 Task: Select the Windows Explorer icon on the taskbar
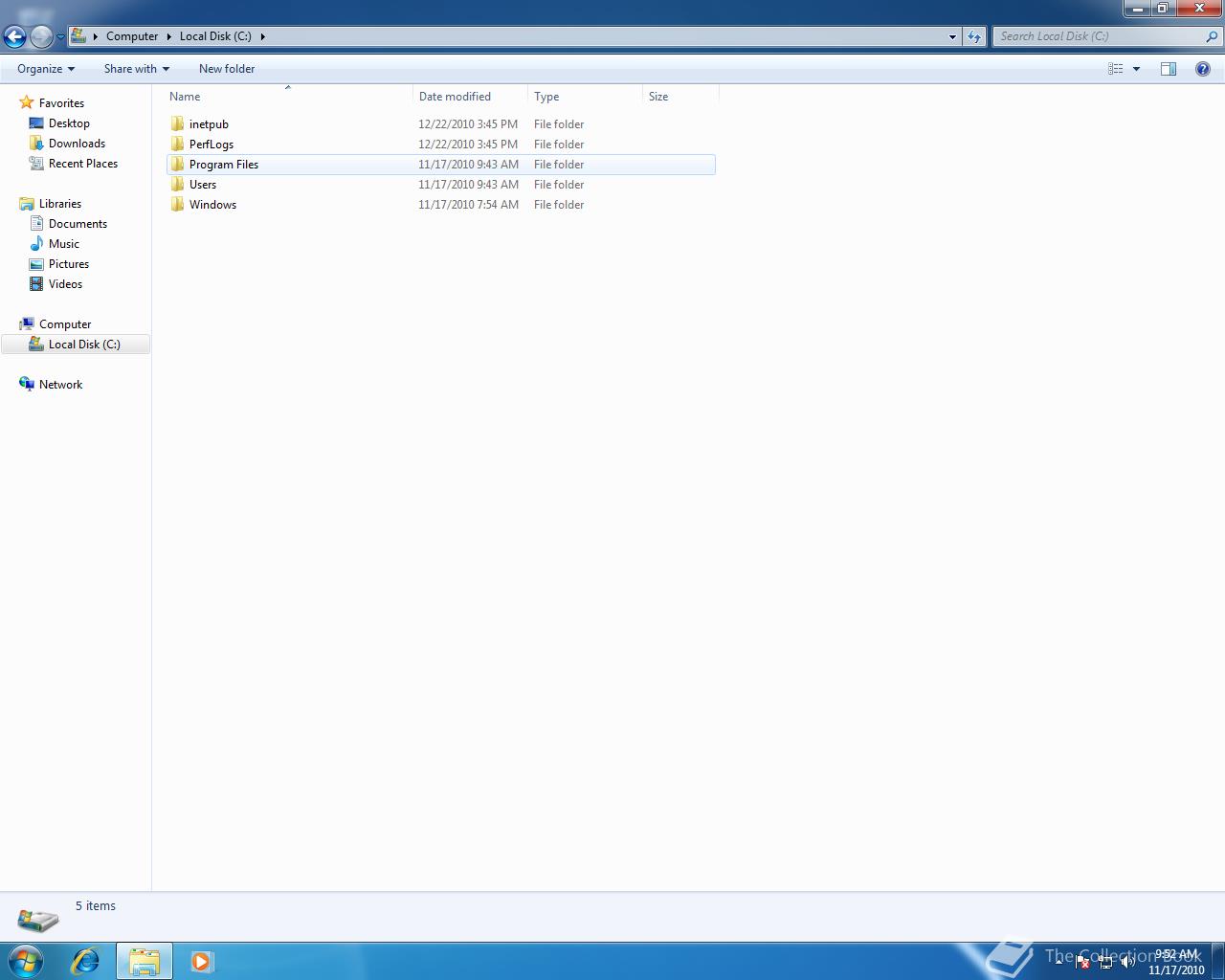144,961
